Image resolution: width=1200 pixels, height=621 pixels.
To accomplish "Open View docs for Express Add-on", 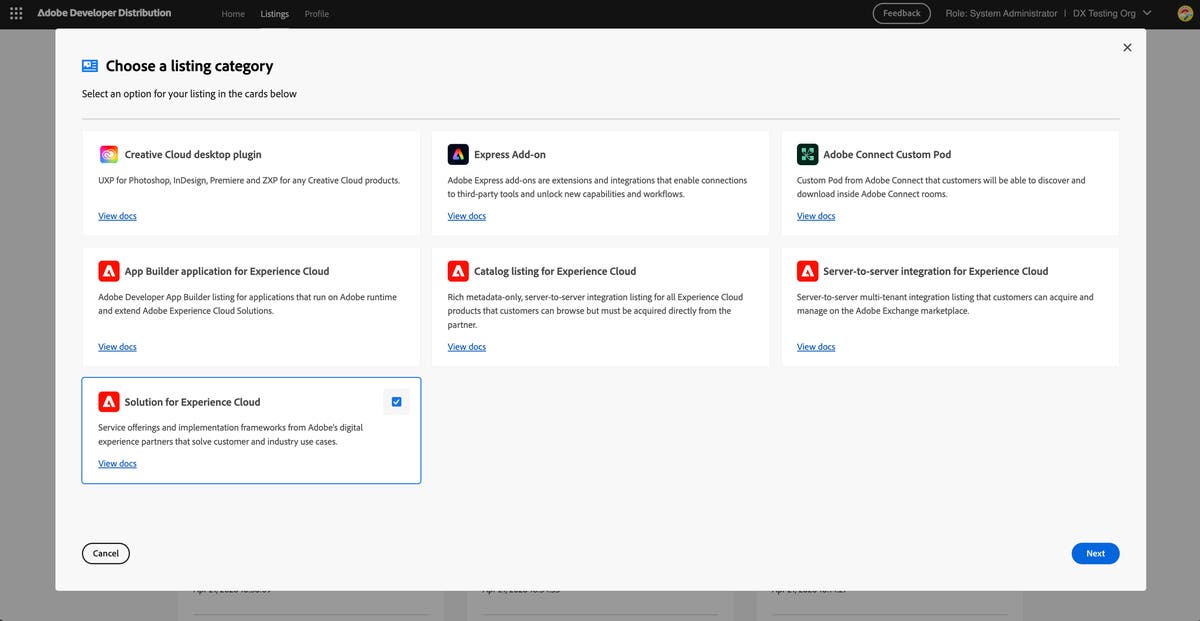I will (467, 216).
